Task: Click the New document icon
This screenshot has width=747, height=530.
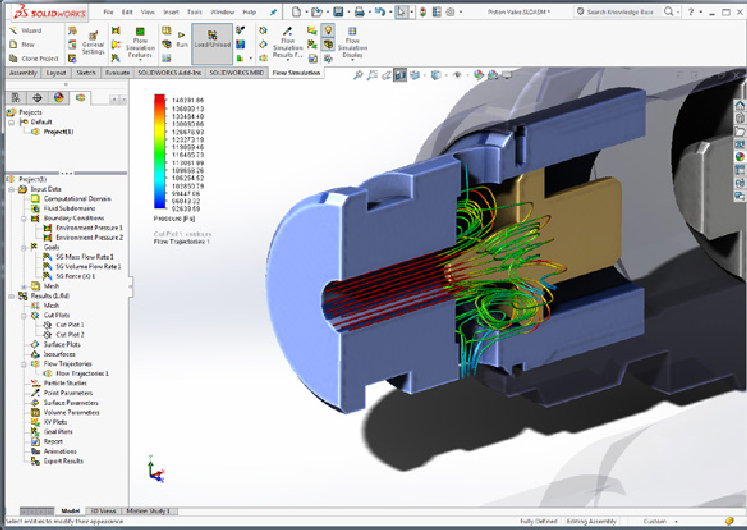Action: coord(296,11)
